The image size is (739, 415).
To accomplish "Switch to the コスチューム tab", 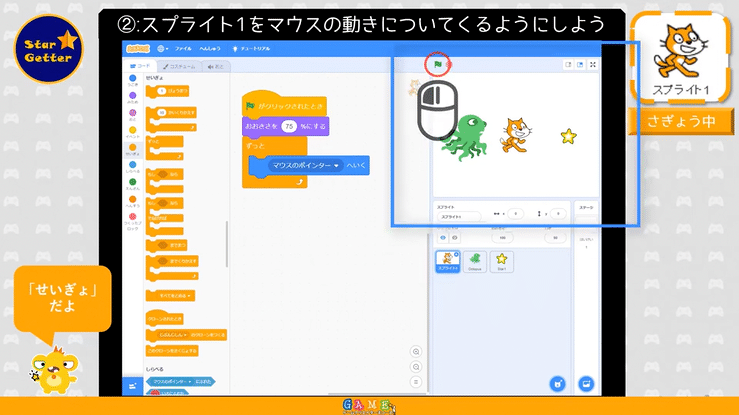I will 179,67.
